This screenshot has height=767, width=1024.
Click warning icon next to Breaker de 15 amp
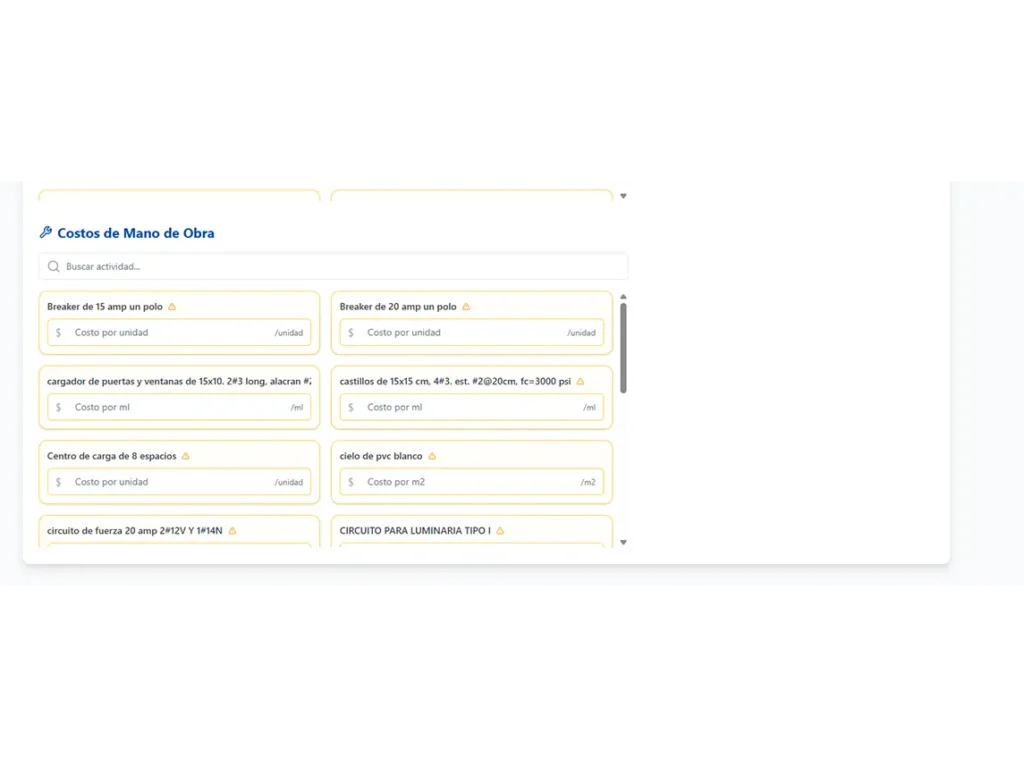[x=172, y=307]
